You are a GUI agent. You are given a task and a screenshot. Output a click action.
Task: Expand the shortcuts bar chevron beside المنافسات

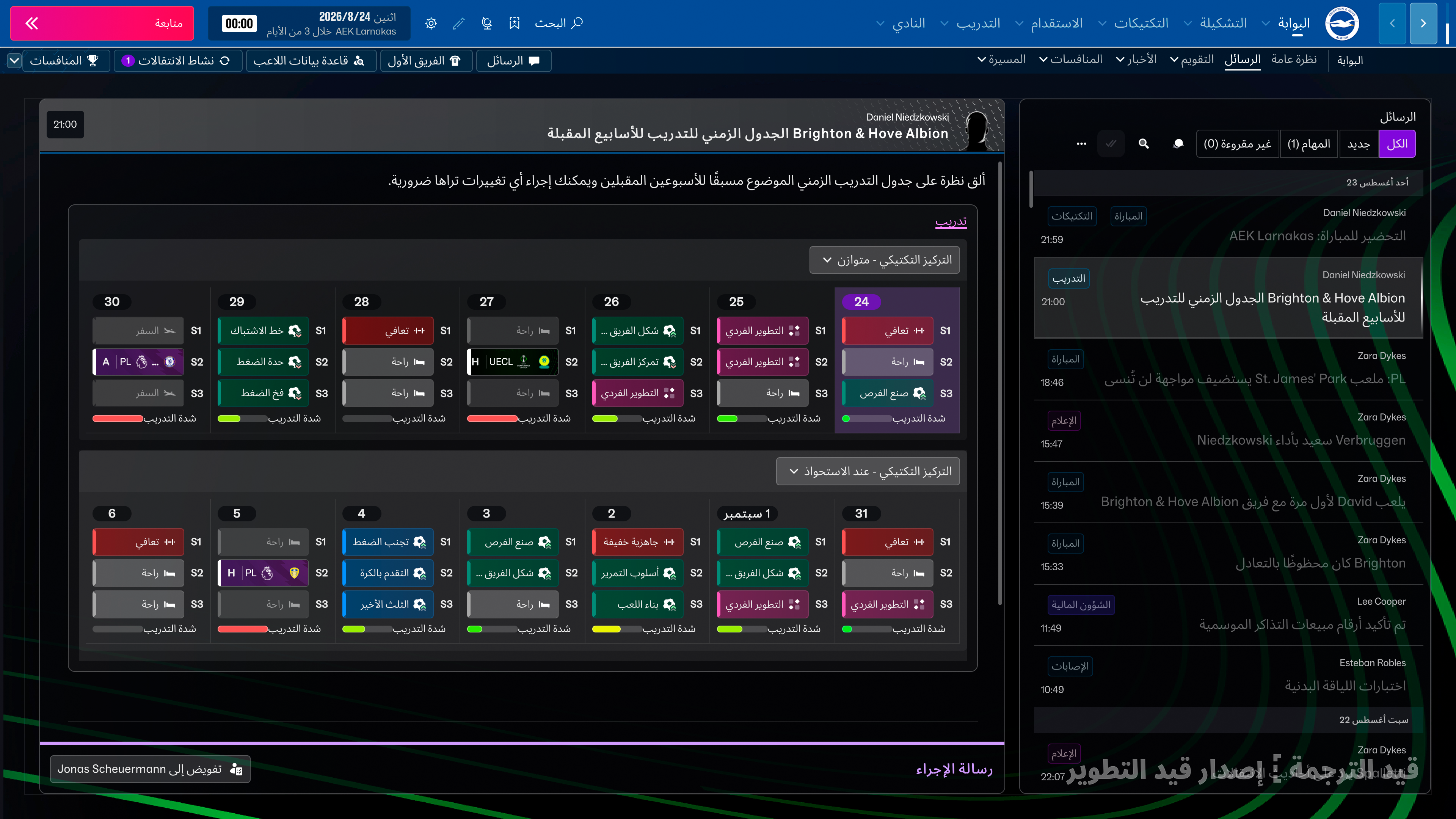pyautogui.click(x=14, y=61)
